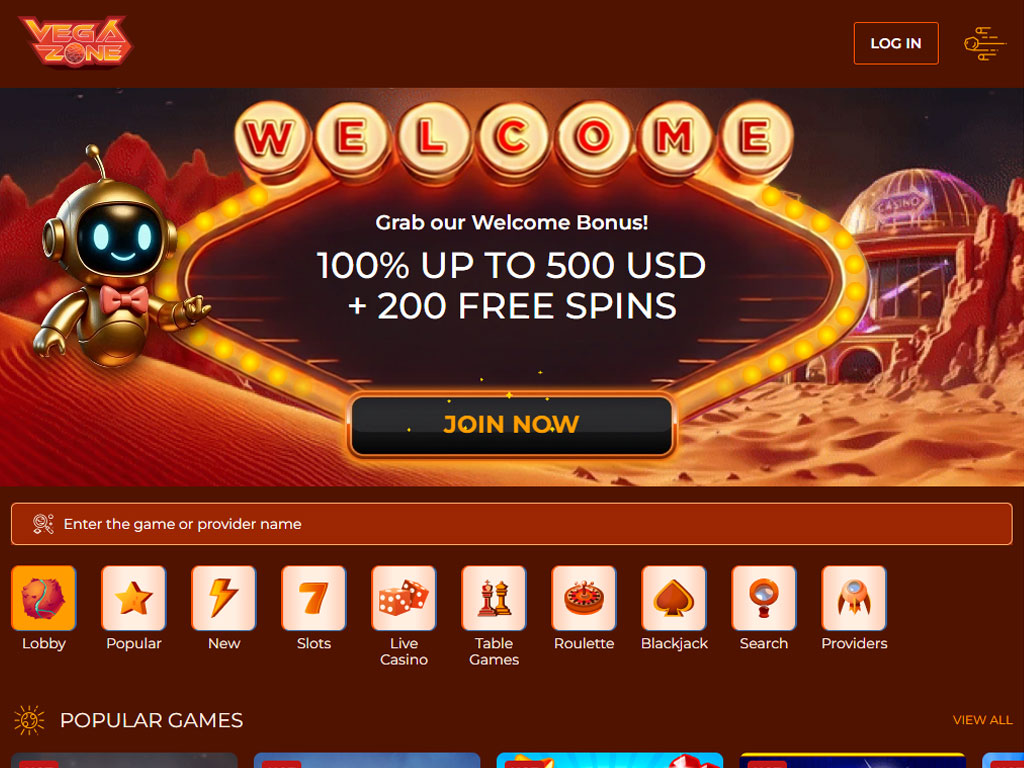
Task: Open the Providers rocket icon
Action: tap(854, 598)
